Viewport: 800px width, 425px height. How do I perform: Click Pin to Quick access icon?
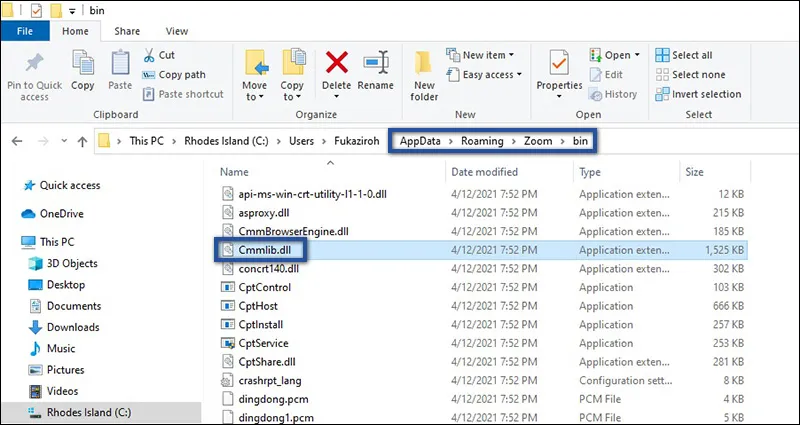tap(34, 63)
